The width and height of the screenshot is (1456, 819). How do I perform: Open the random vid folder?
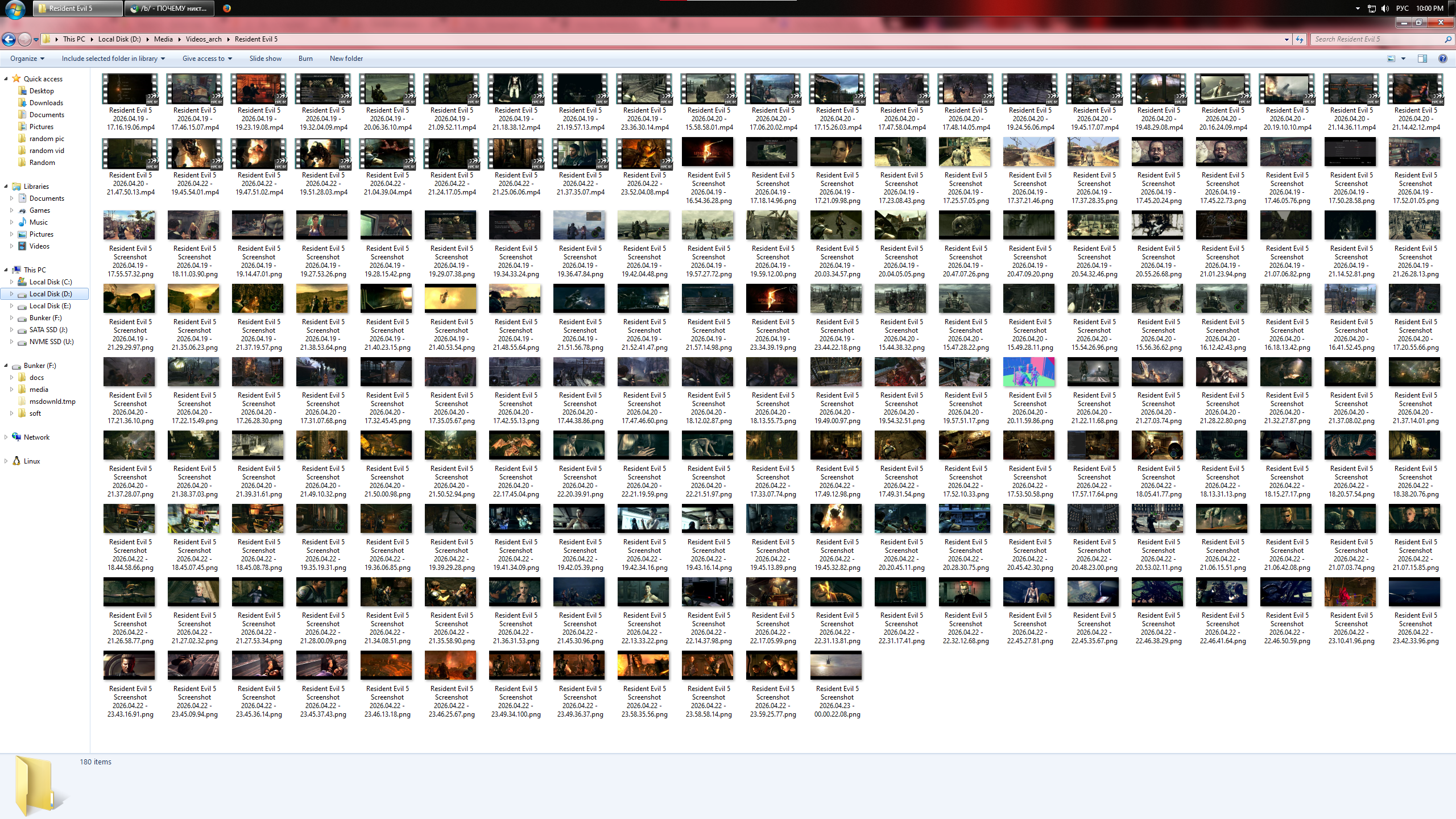pyautogui.click(x=41, y=151)
